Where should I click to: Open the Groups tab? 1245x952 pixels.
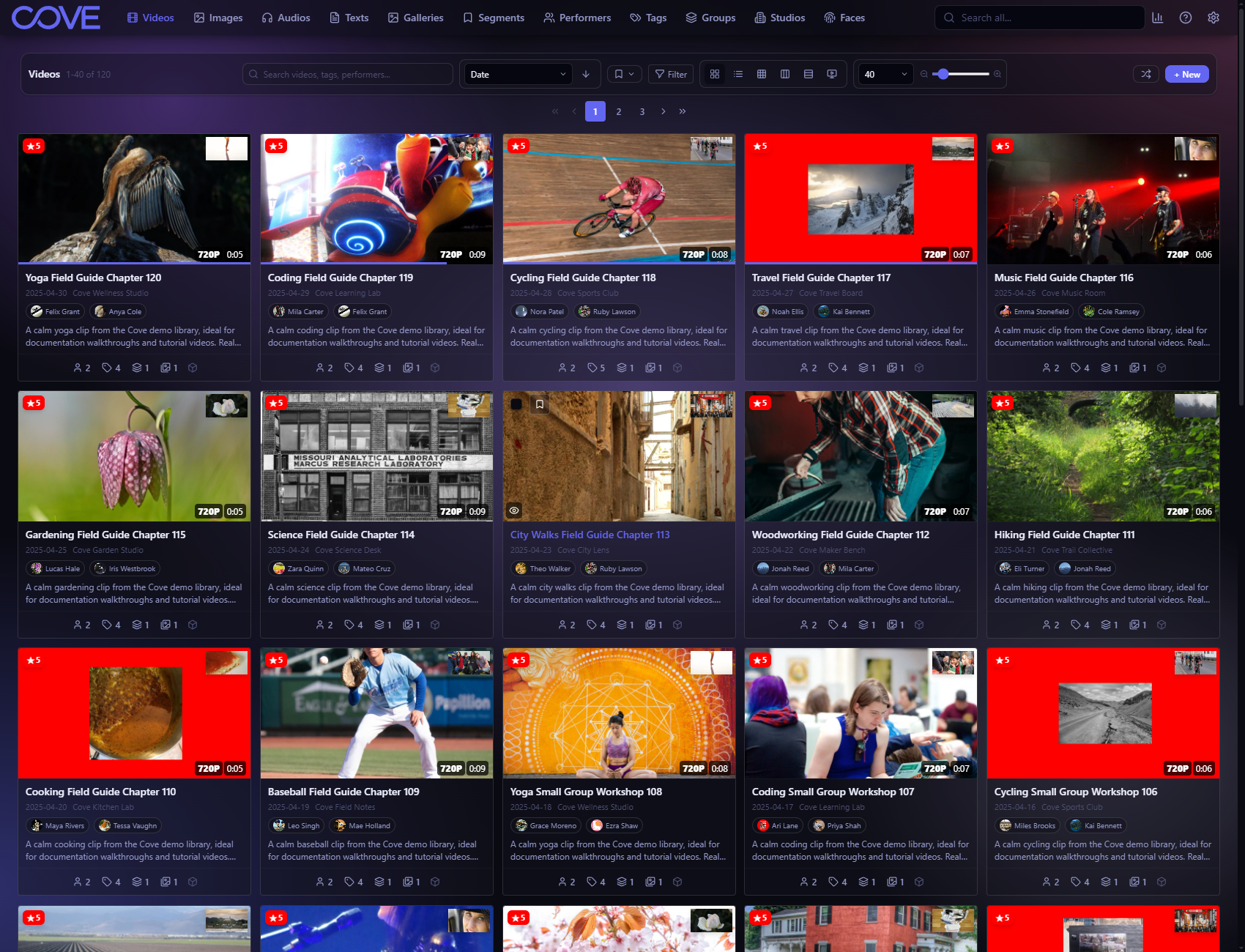tap(710, 18)
